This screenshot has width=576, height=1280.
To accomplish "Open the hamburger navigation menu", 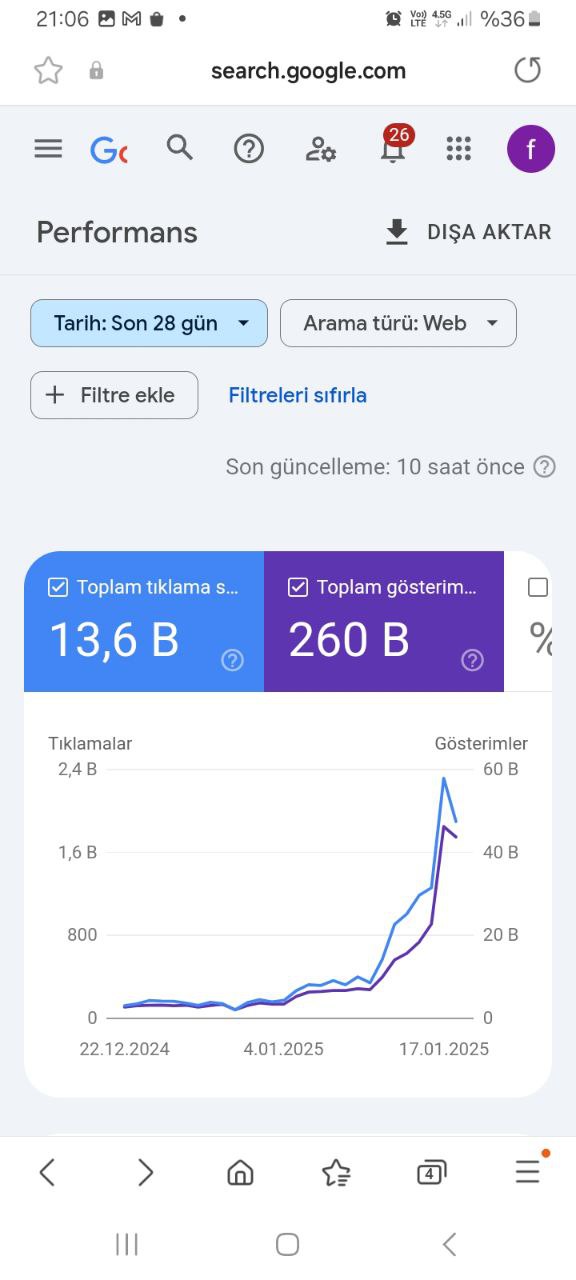I will tap(48, 149).
